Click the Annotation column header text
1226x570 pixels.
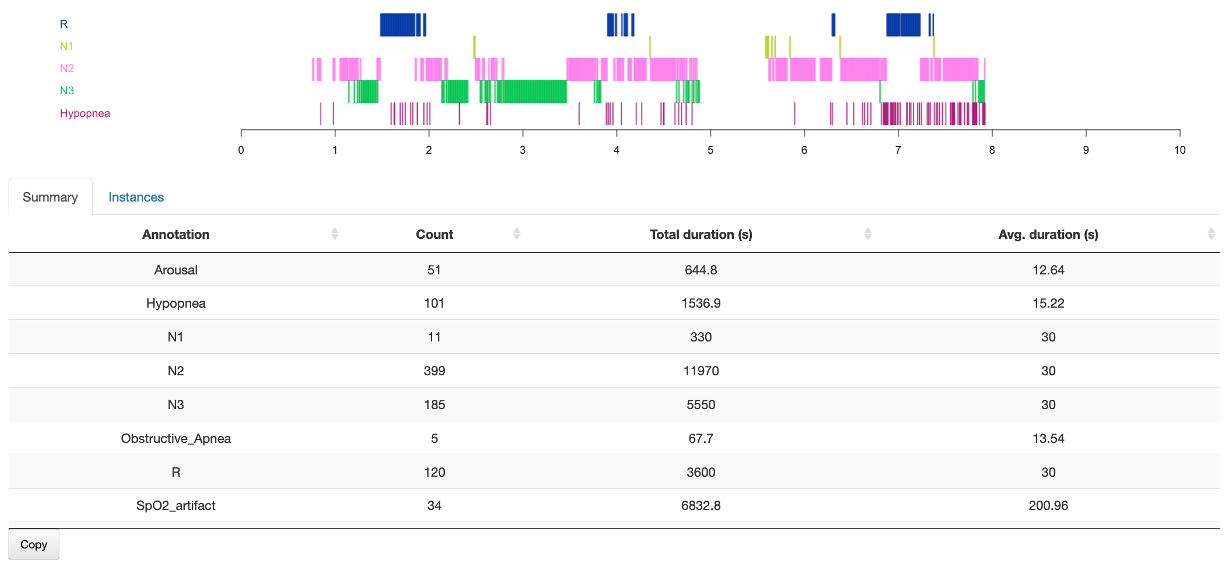[176, 234]
